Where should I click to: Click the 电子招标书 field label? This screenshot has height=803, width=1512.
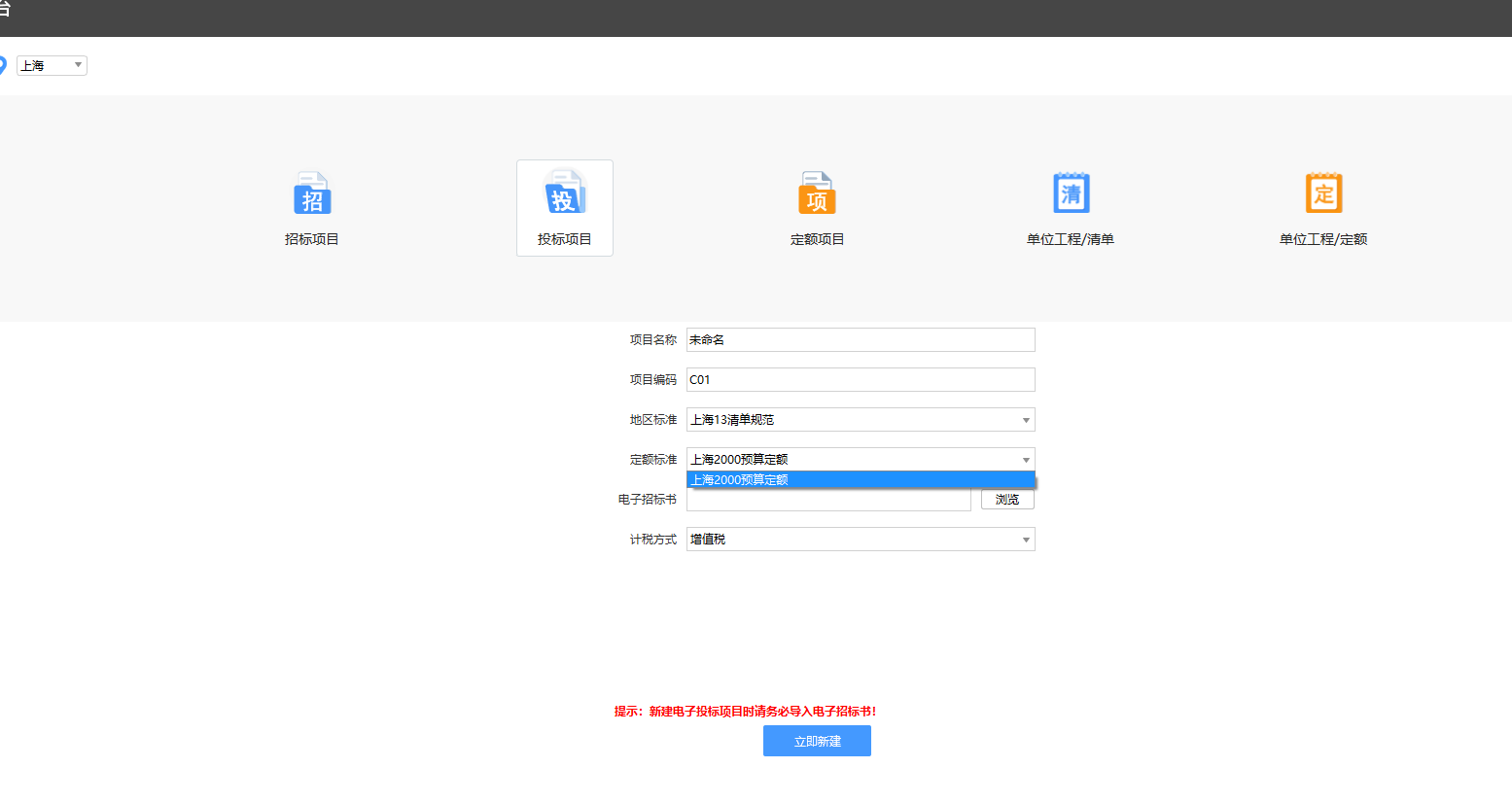648,500
